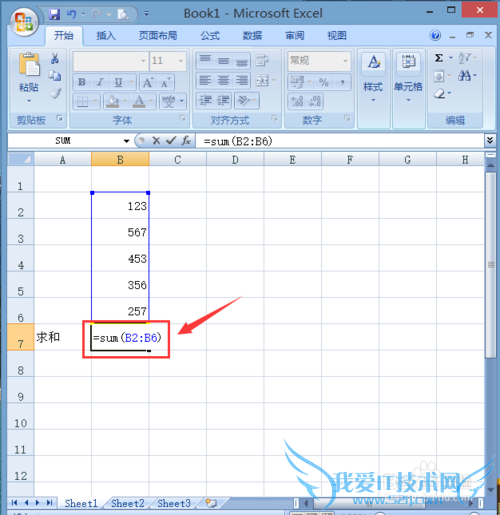Align text to bottom
The height and width of the screenshot is (515, 500).
point(242,61)
